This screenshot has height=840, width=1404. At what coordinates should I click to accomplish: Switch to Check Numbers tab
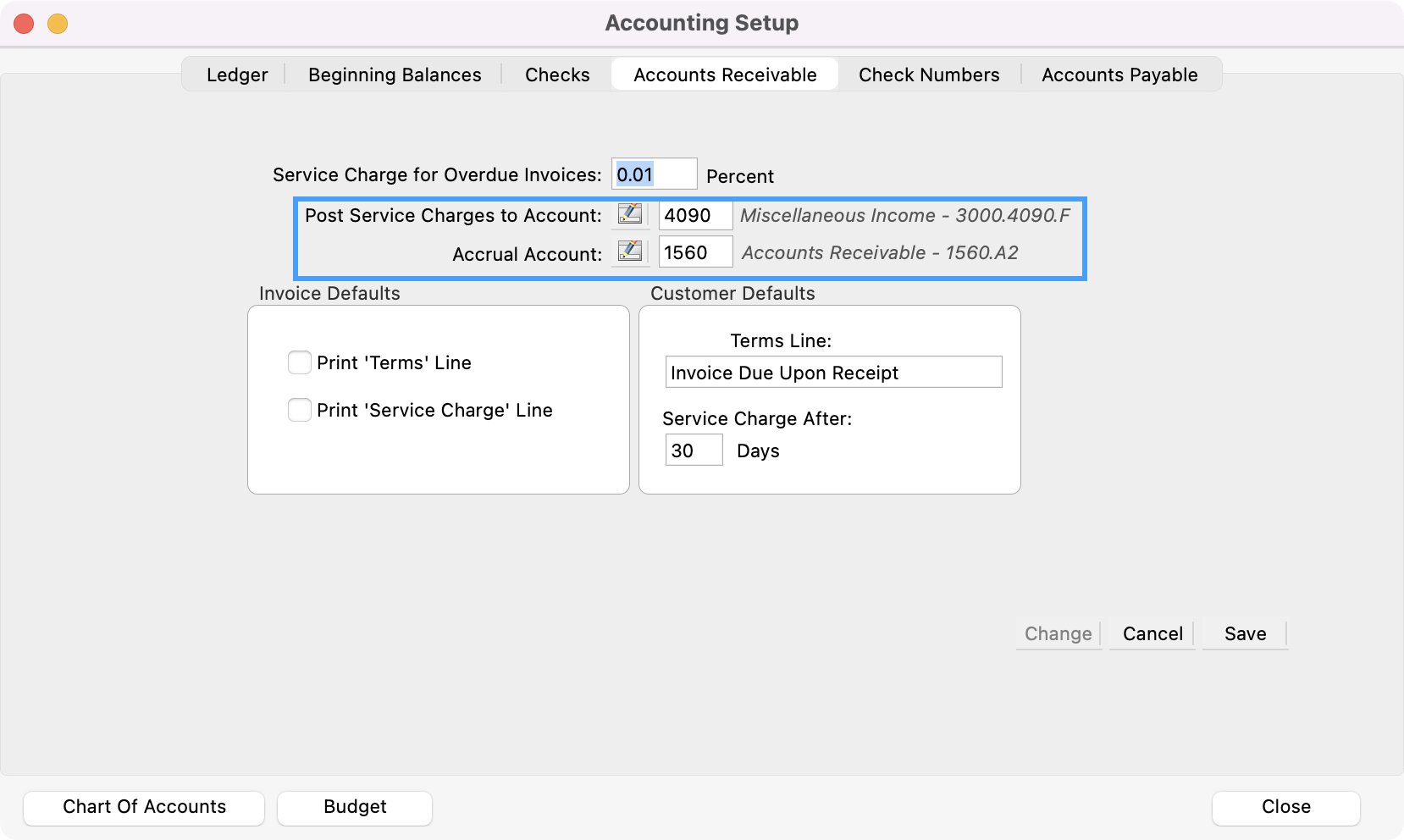pos(929,75)
